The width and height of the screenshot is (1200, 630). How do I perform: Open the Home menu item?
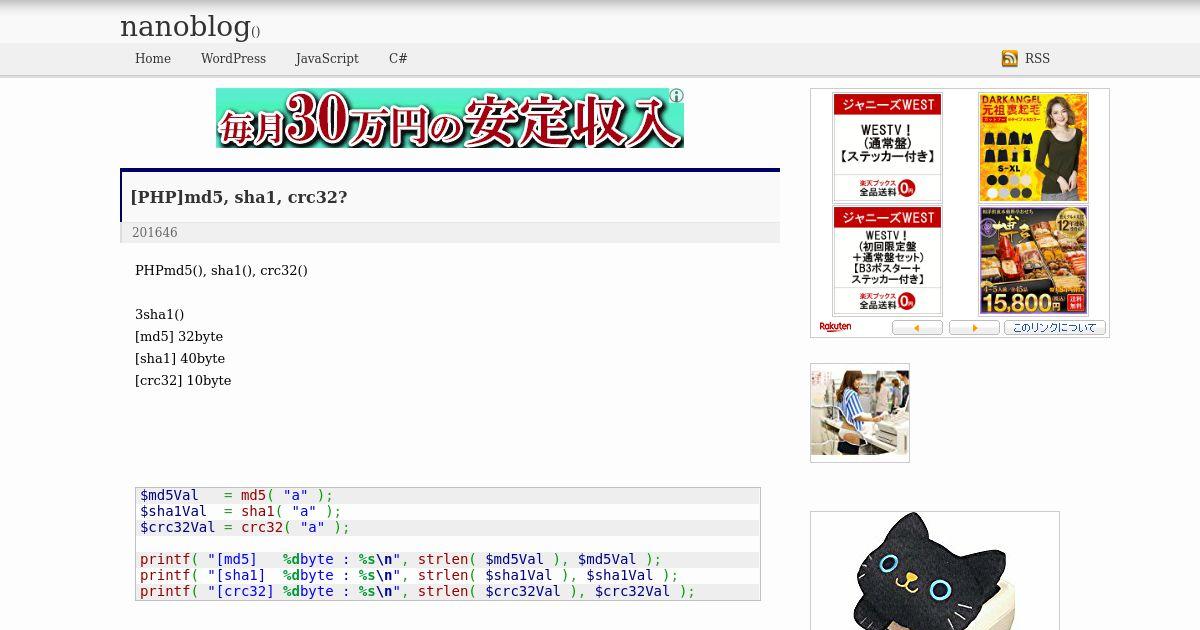(153, 59)
